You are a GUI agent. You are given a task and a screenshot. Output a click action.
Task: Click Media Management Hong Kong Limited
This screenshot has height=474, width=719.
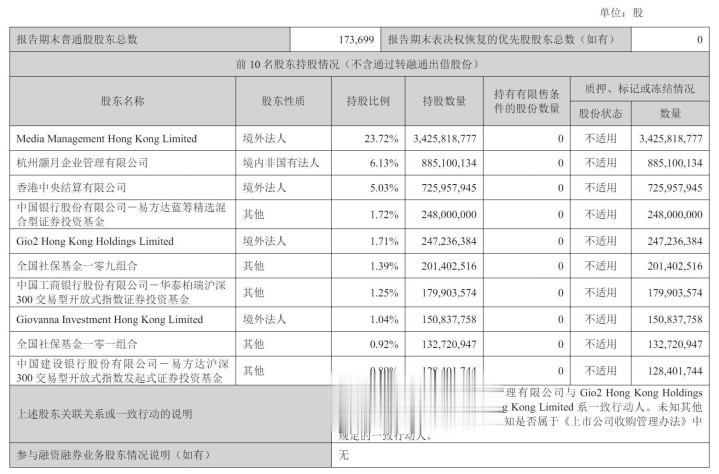coord(106,138)
